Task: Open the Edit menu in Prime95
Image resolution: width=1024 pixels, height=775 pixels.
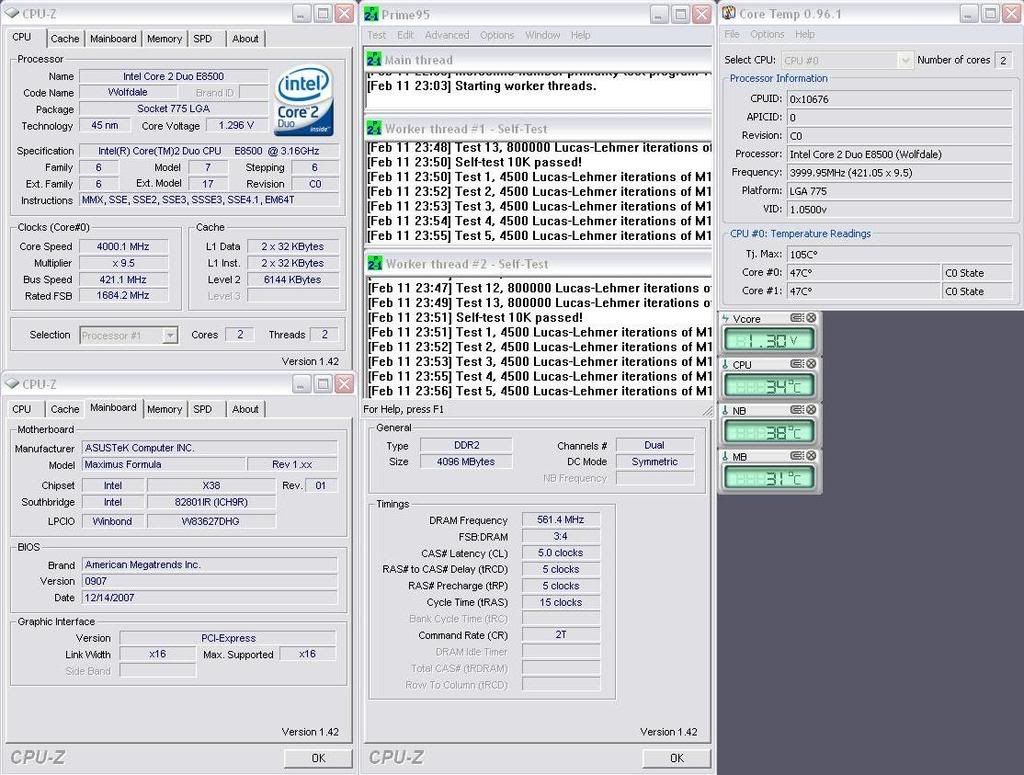Action: coord(406,35)
